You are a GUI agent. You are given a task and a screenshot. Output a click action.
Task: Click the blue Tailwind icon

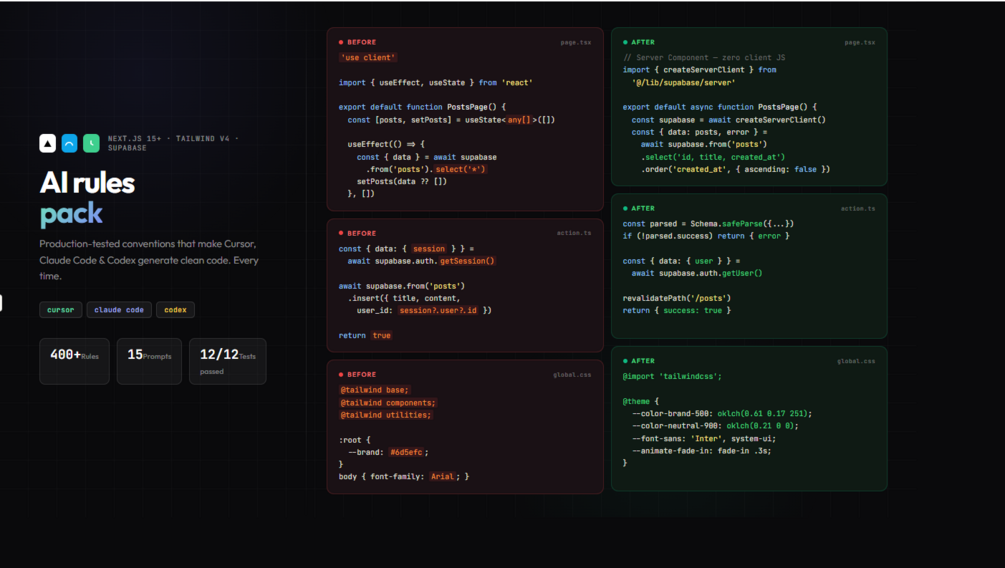[69, 143]
